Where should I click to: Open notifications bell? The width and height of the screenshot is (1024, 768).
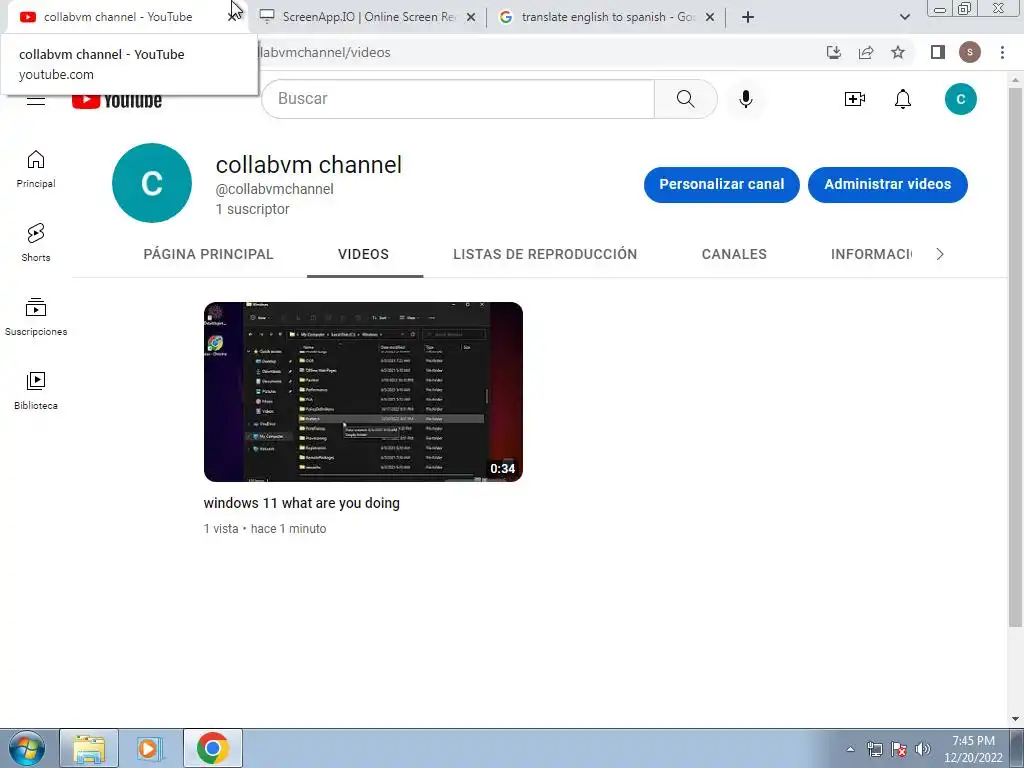[x=903, y=99]
